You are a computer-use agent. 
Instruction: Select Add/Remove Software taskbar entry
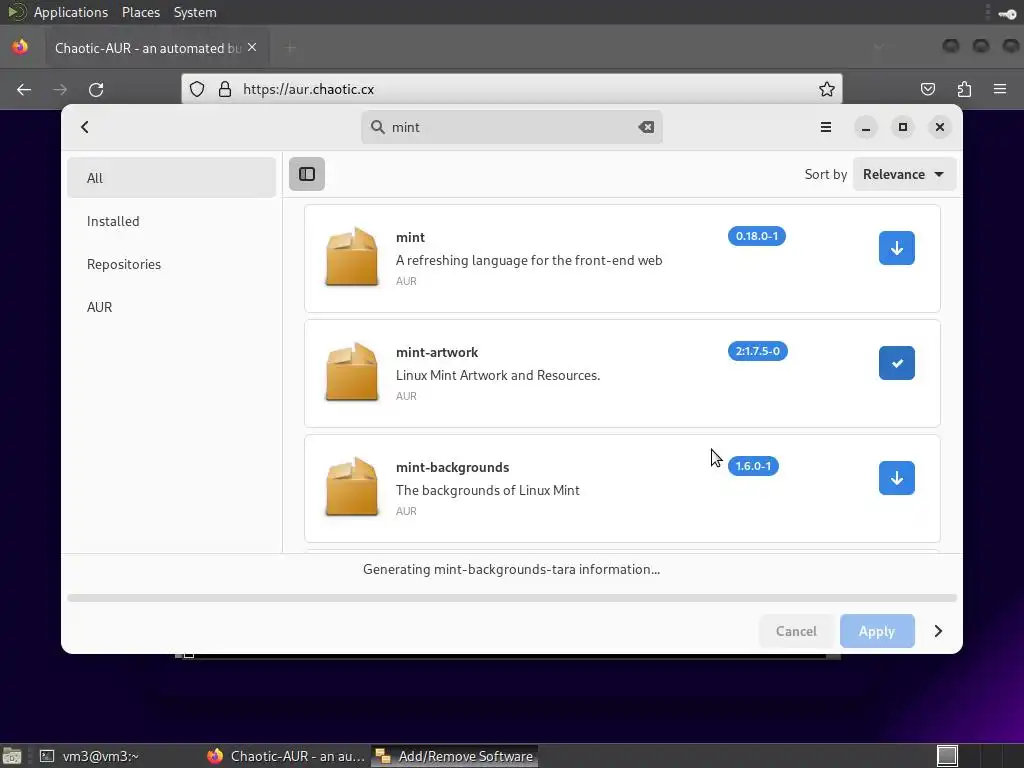455,756
